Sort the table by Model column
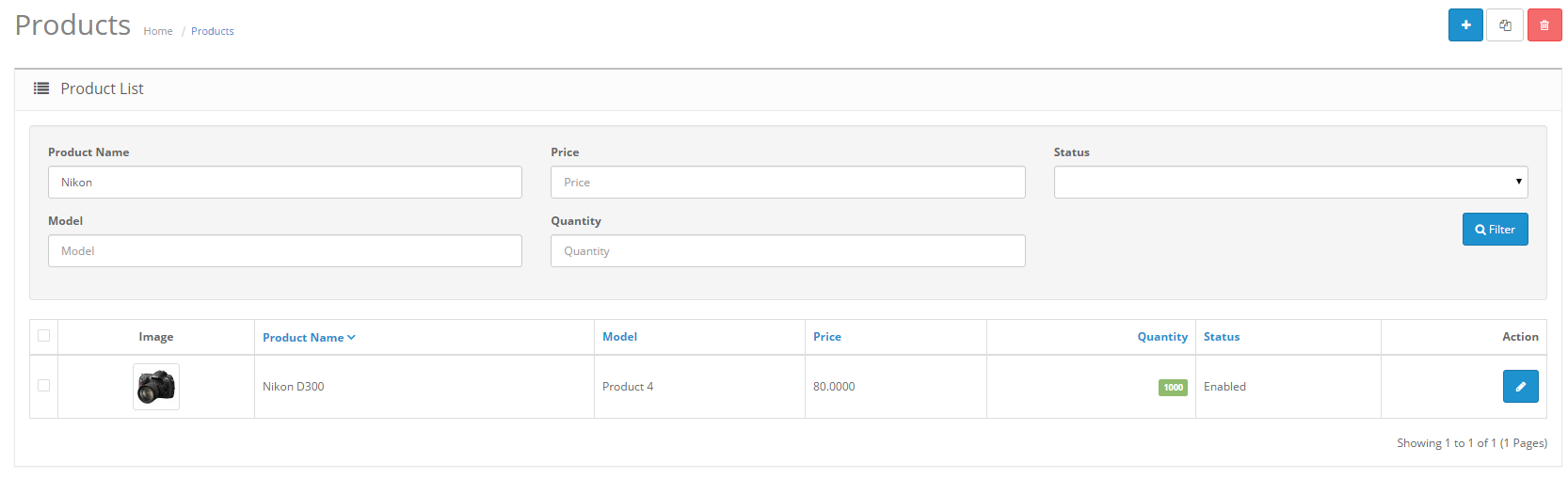1568x495 pixels. pyautogui.click(x=619, y=337)
